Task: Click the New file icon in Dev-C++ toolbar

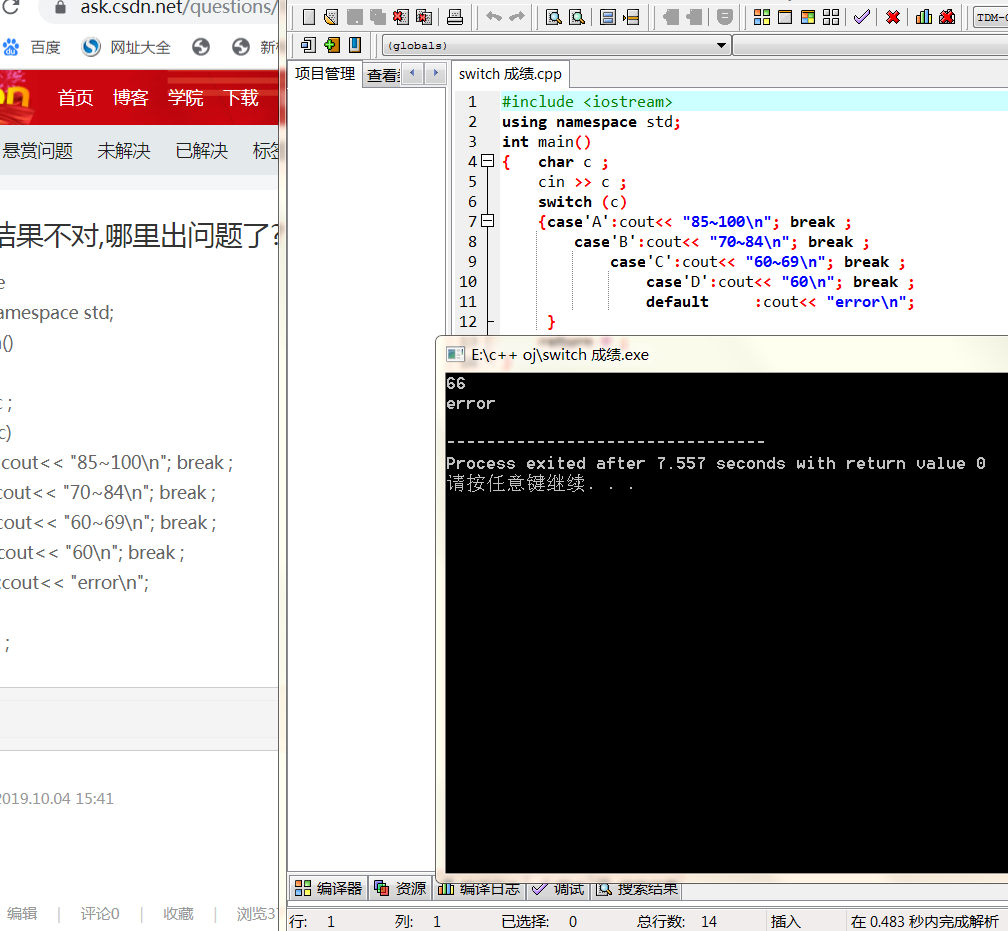Action: (x=309, y=17)
